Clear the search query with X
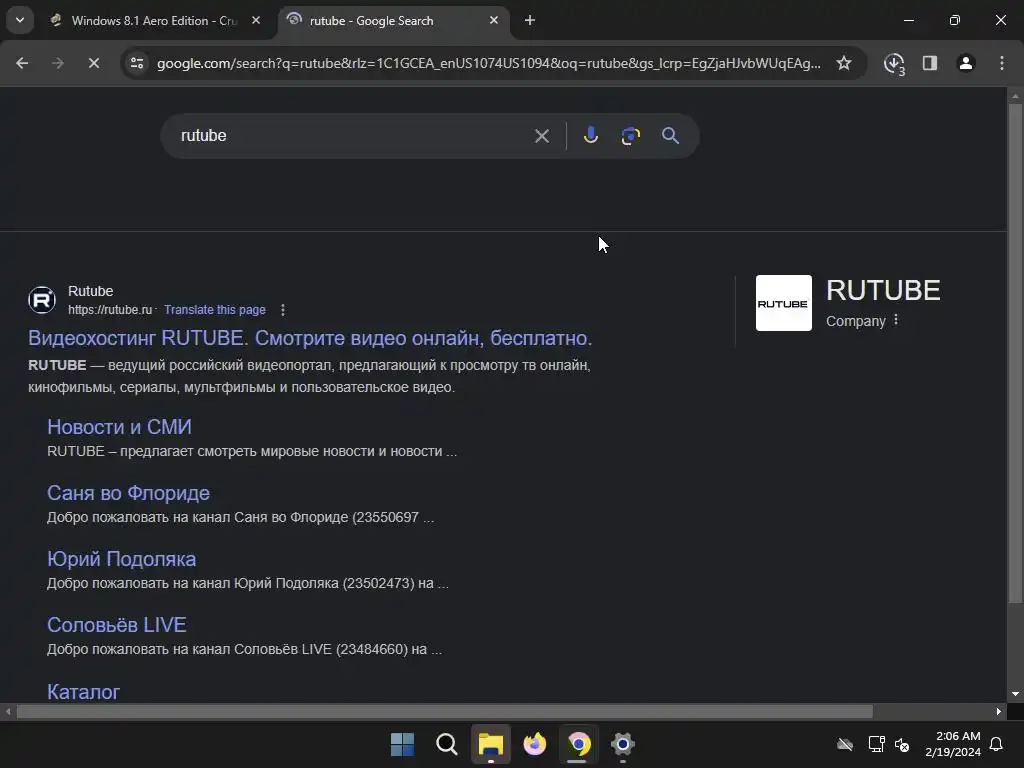The width and height of the screenshot is (1024, 768). [x=542, y=136]
